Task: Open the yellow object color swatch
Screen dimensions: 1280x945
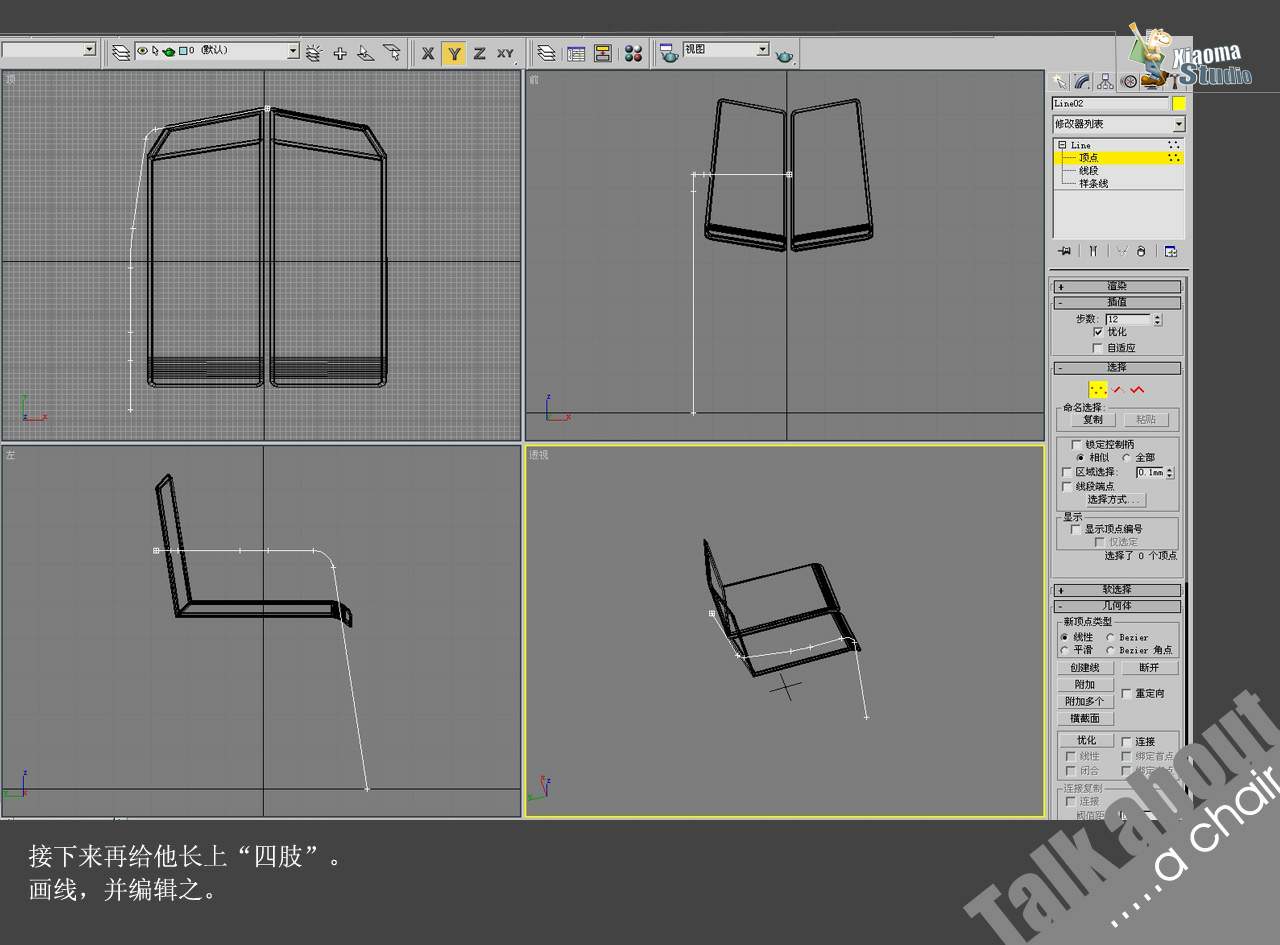Action: (x=1179, y=103)
